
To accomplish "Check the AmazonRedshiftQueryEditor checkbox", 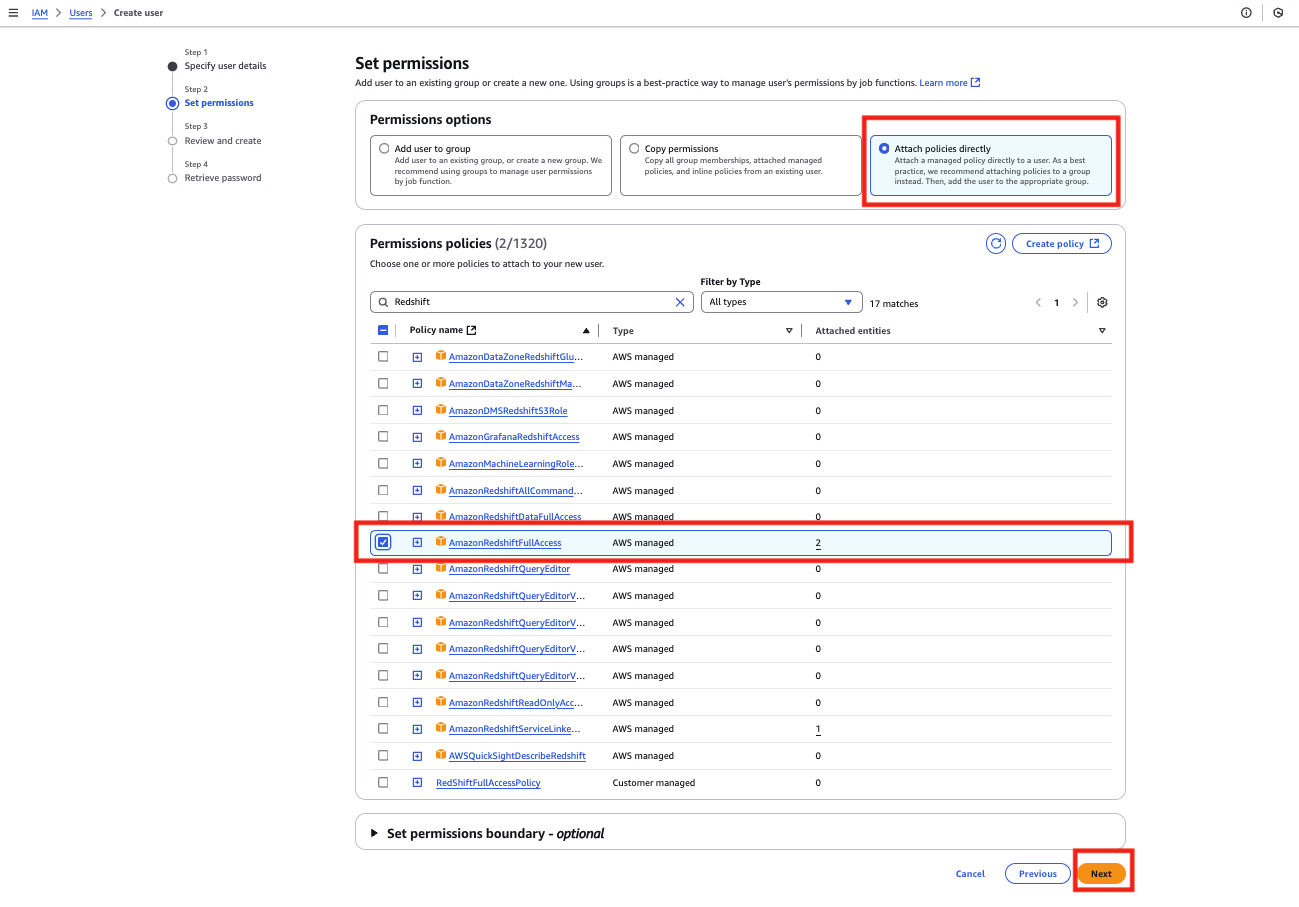I will click(383, 569).
